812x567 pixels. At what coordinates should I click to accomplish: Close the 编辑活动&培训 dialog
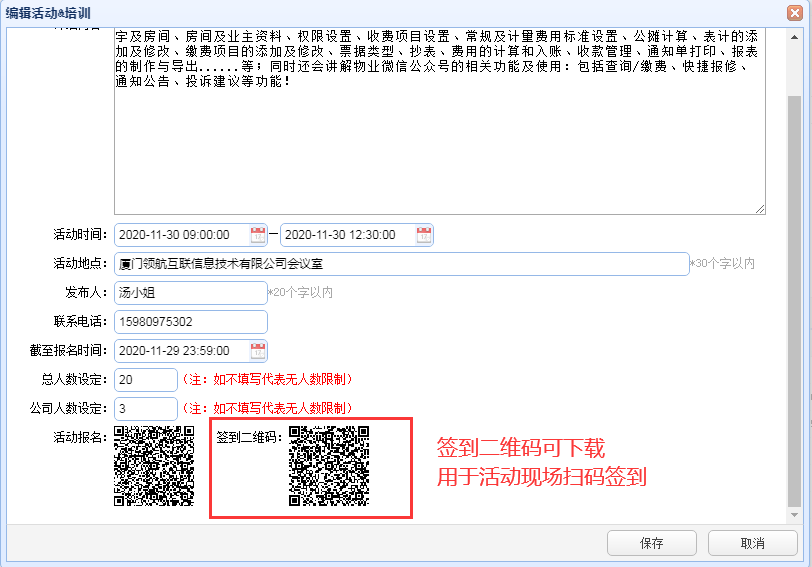[795, 14]
